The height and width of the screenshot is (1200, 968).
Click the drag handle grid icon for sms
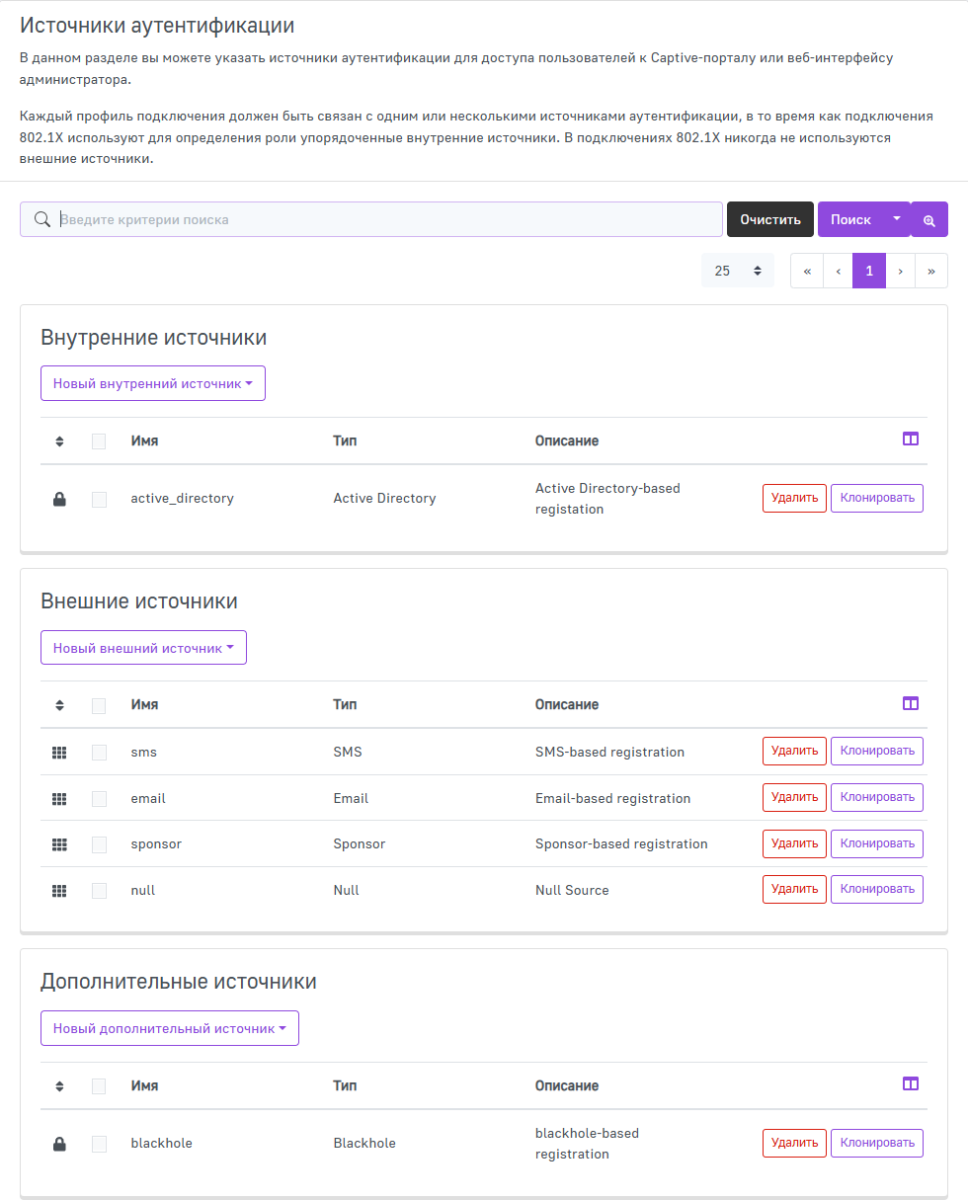point(59,752)
